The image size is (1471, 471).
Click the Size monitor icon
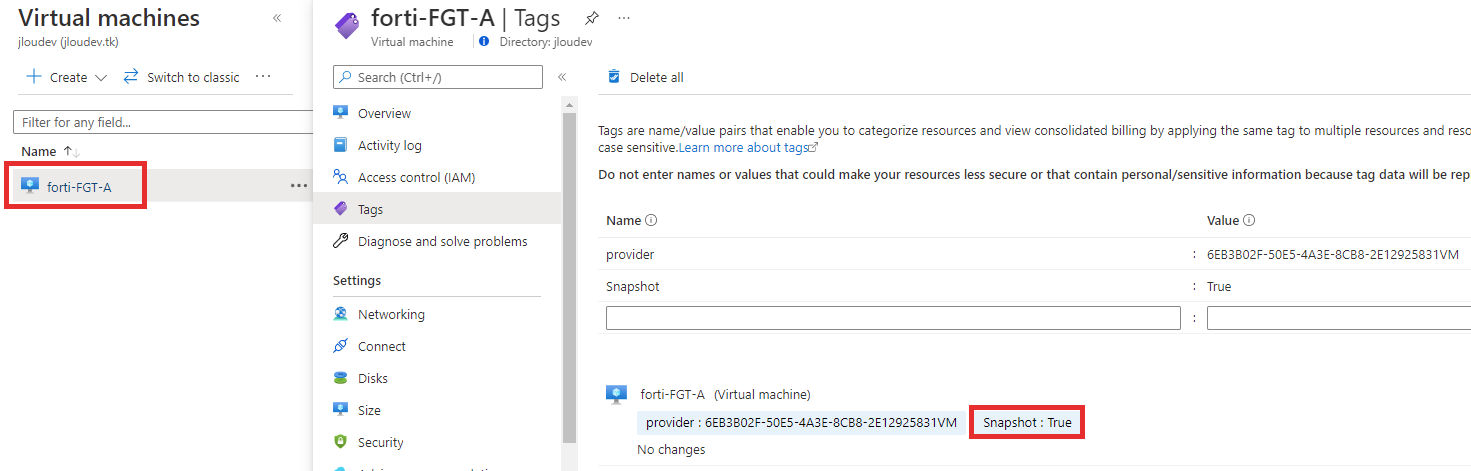click(x=340, y=410)
